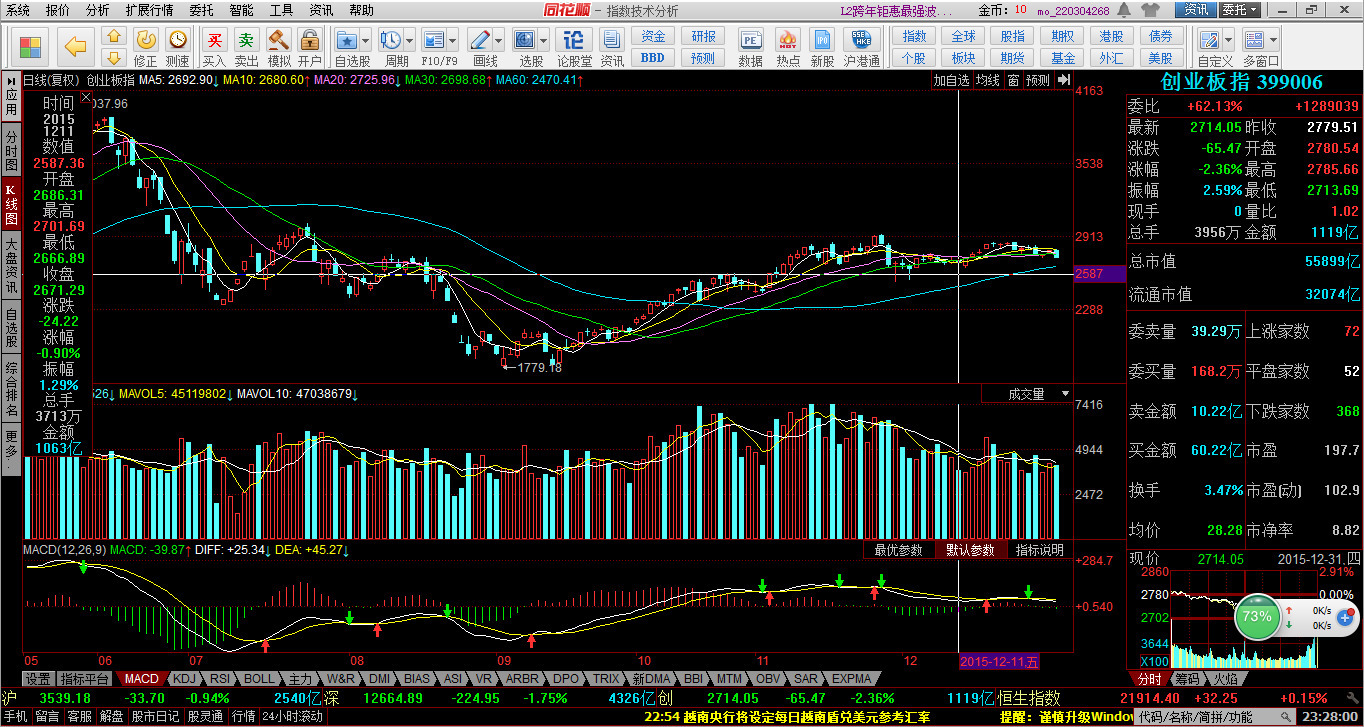Toggle the 均线 moving average display
Image resolution: width=1364 pixels, height=727 pixels.
(x=988, y=80)
